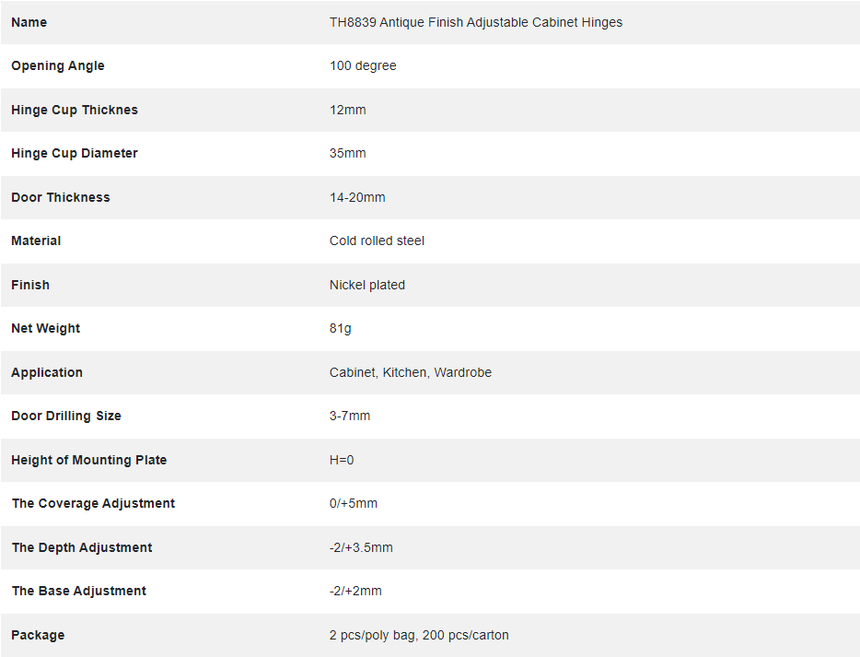
Task: Select the Cabinet, Kitchen, Wardrobe application text
Action: coord(410,372)
